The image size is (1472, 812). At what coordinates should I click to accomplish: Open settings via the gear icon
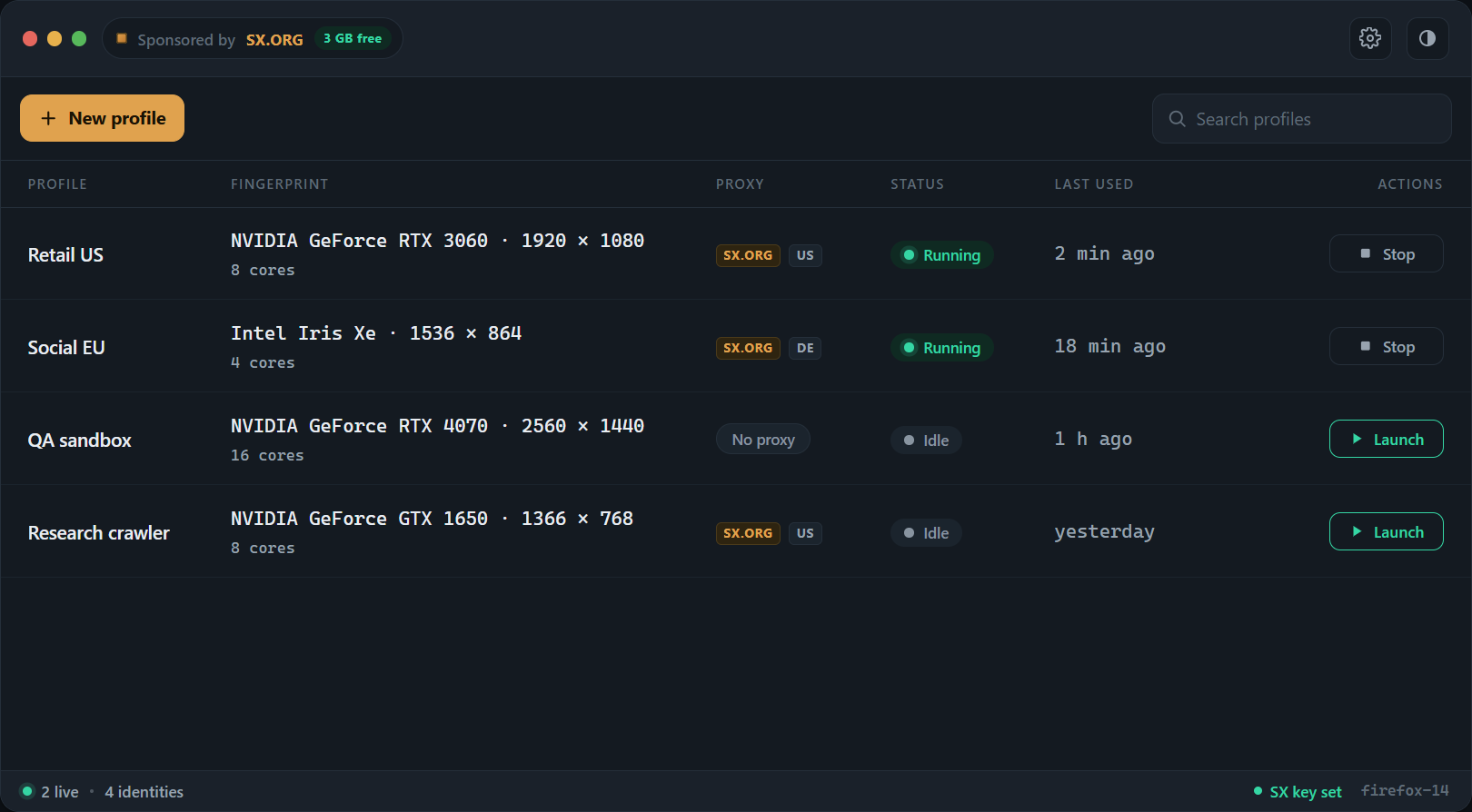tap(1370, 38)
